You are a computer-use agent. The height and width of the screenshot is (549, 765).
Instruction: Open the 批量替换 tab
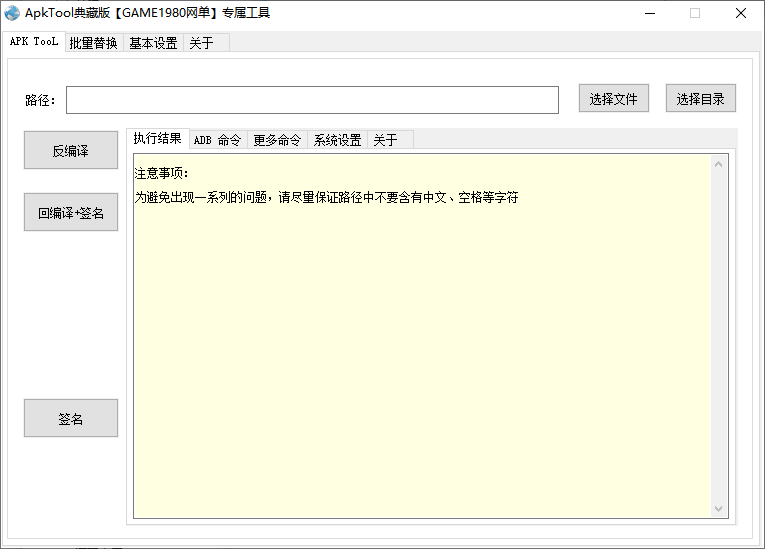(93, 43)
